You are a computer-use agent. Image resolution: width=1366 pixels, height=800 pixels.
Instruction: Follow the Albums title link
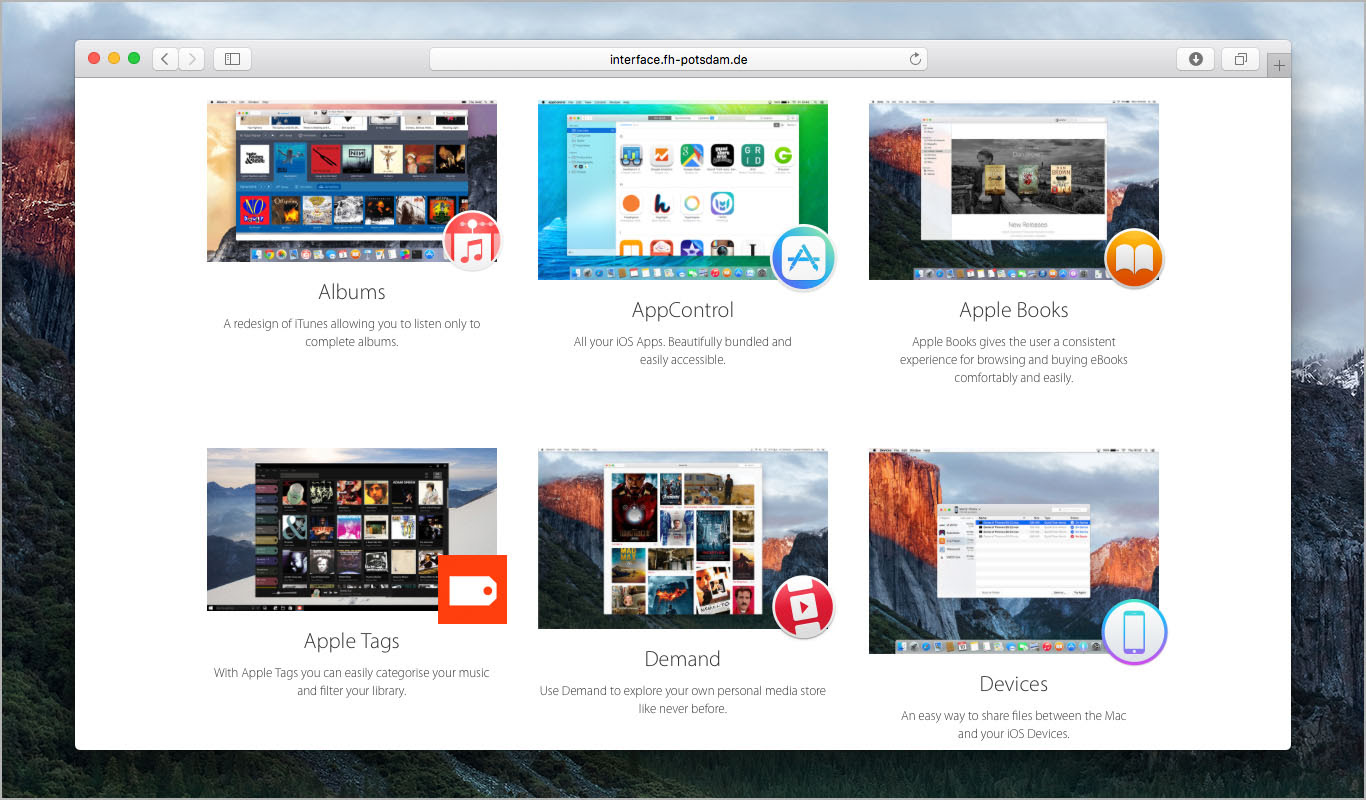click(x=352, y=292)
